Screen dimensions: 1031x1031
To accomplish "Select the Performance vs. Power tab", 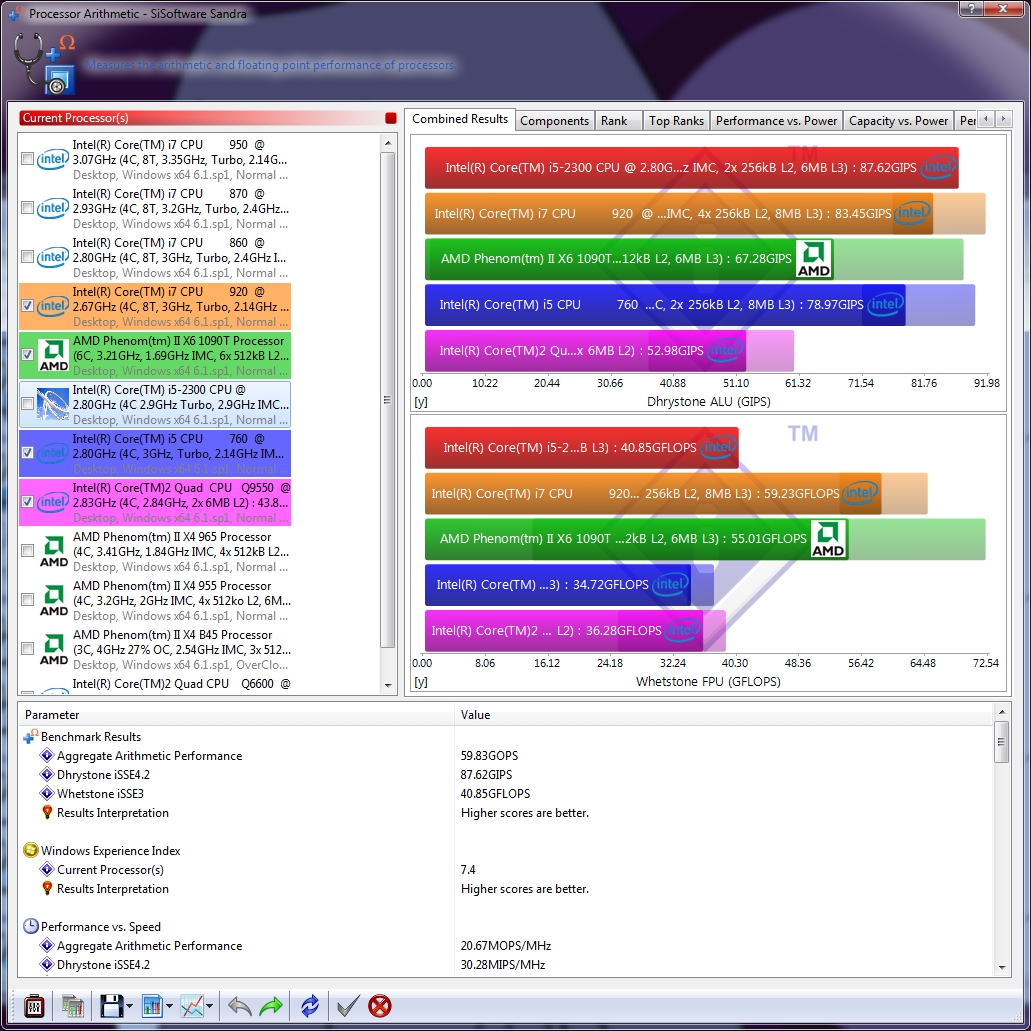I will pyautogui.click(x=776, y=121).
